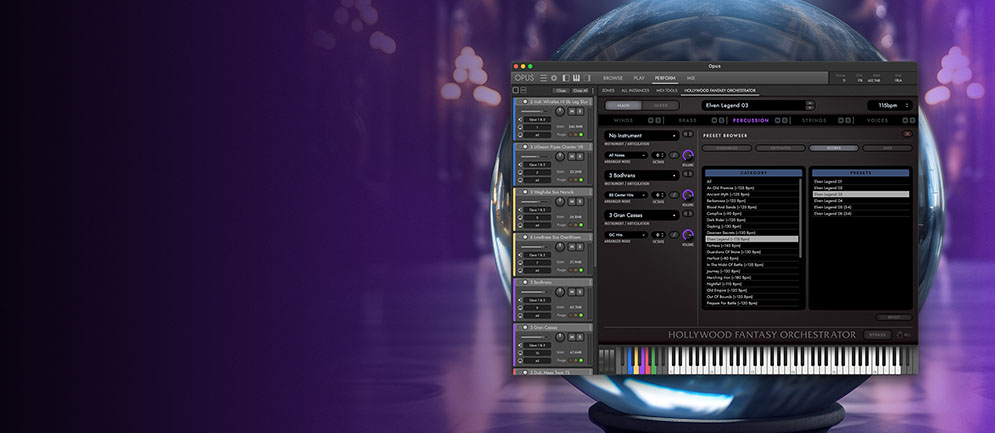Screen dimensions: 995x433
Task: Click the metronome icon near bottom right
Action: point(900,335)
